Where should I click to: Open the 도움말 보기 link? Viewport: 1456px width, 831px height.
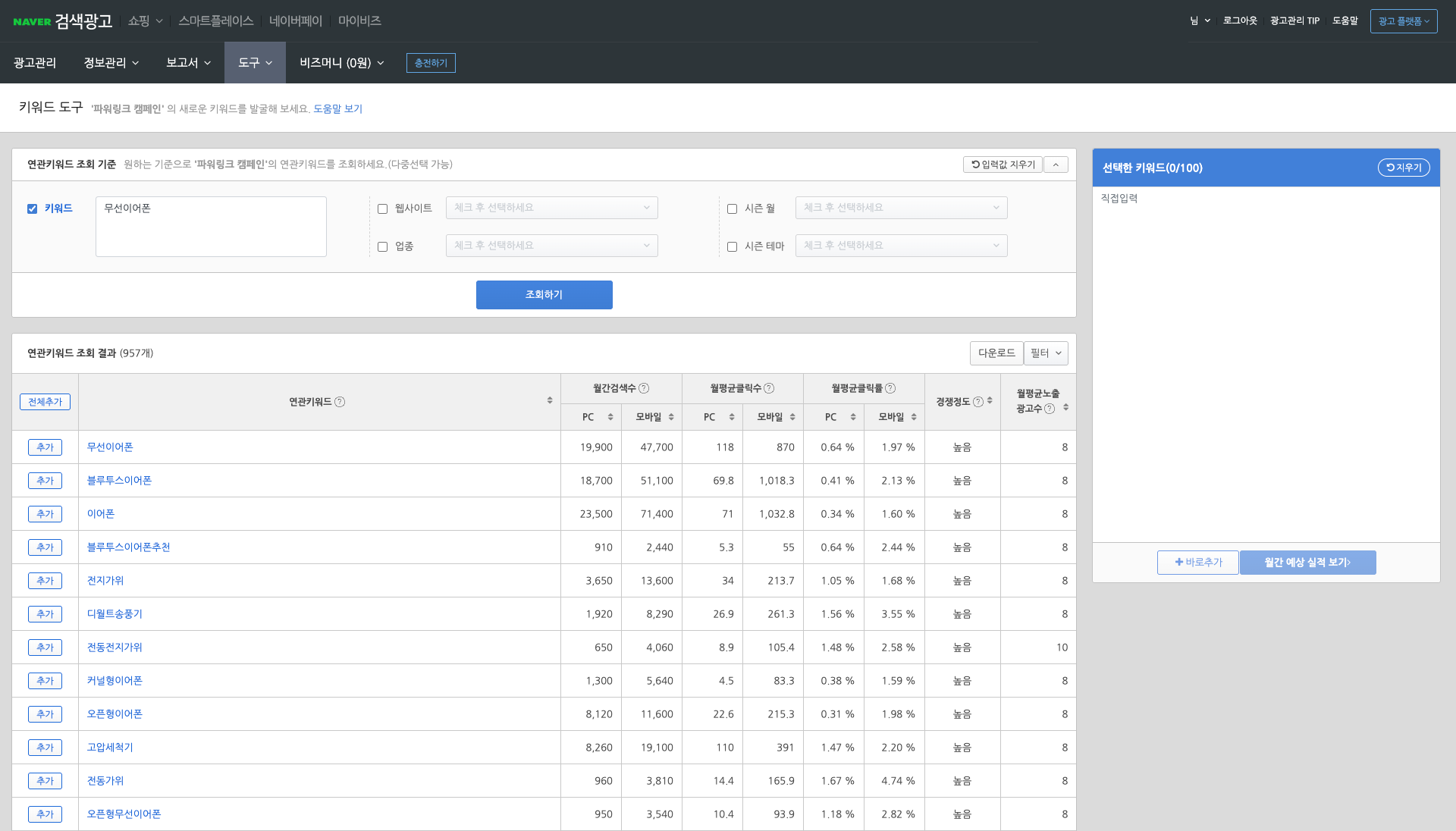pyautogui.click(x=338, y=109)
